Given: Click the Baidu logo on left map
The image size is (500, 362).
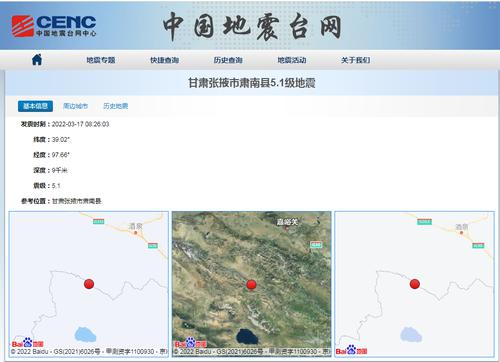Looking at the screenshot, I should click(28, 343).
